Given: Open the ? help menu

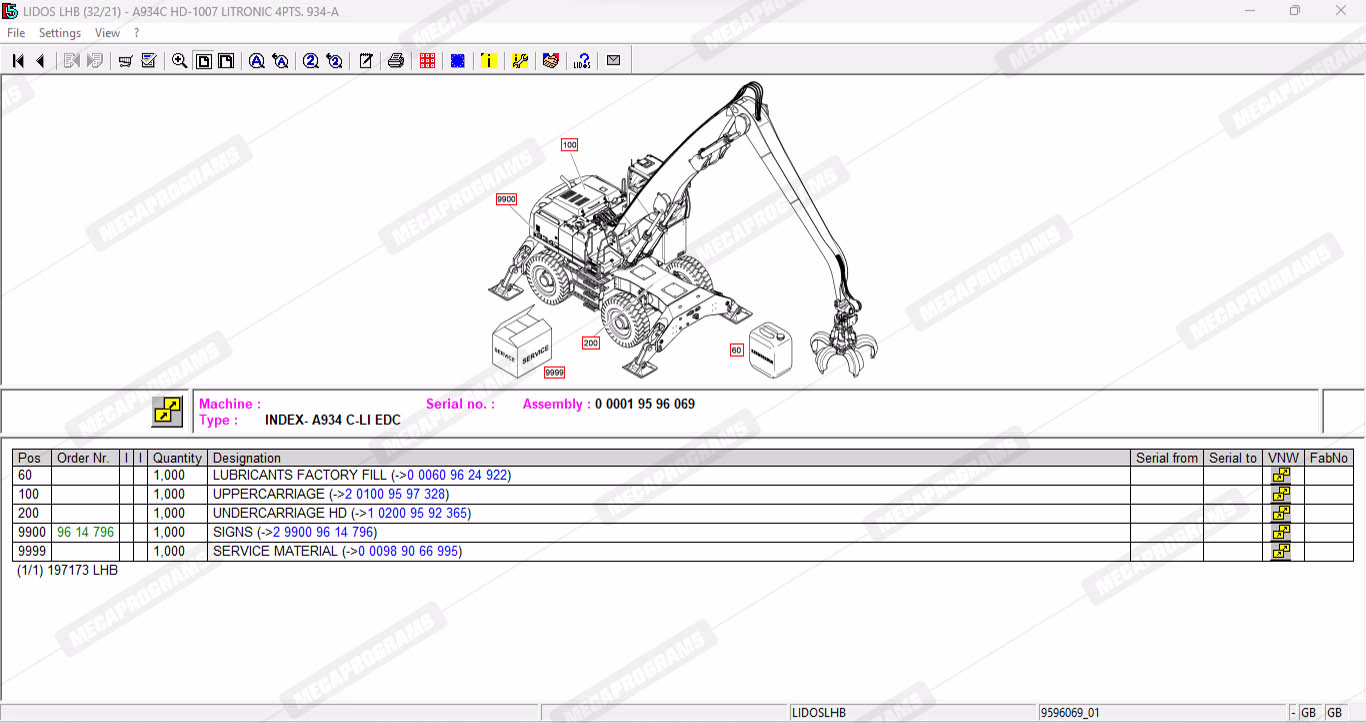Looking at the screenshot, I should click(136, 33).
